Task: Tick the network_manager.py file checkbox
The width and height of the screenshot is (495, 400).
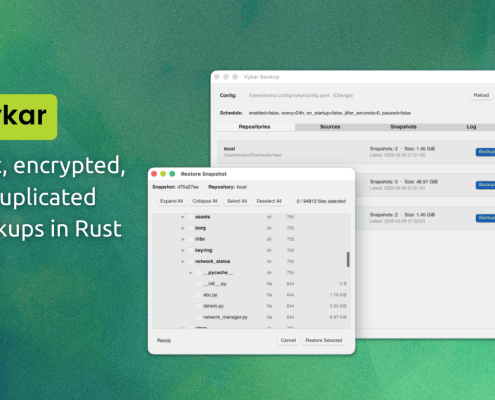Action: pos(199,317)
